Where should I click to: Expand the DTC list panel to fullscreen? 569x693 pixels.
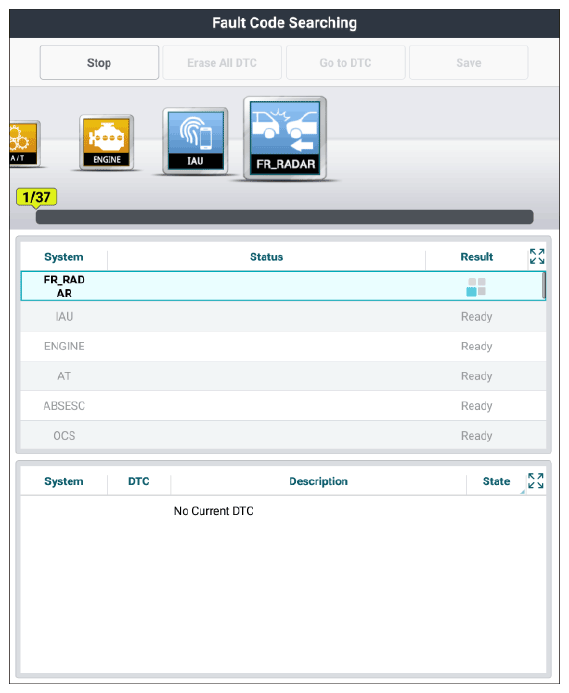point(536,480)
